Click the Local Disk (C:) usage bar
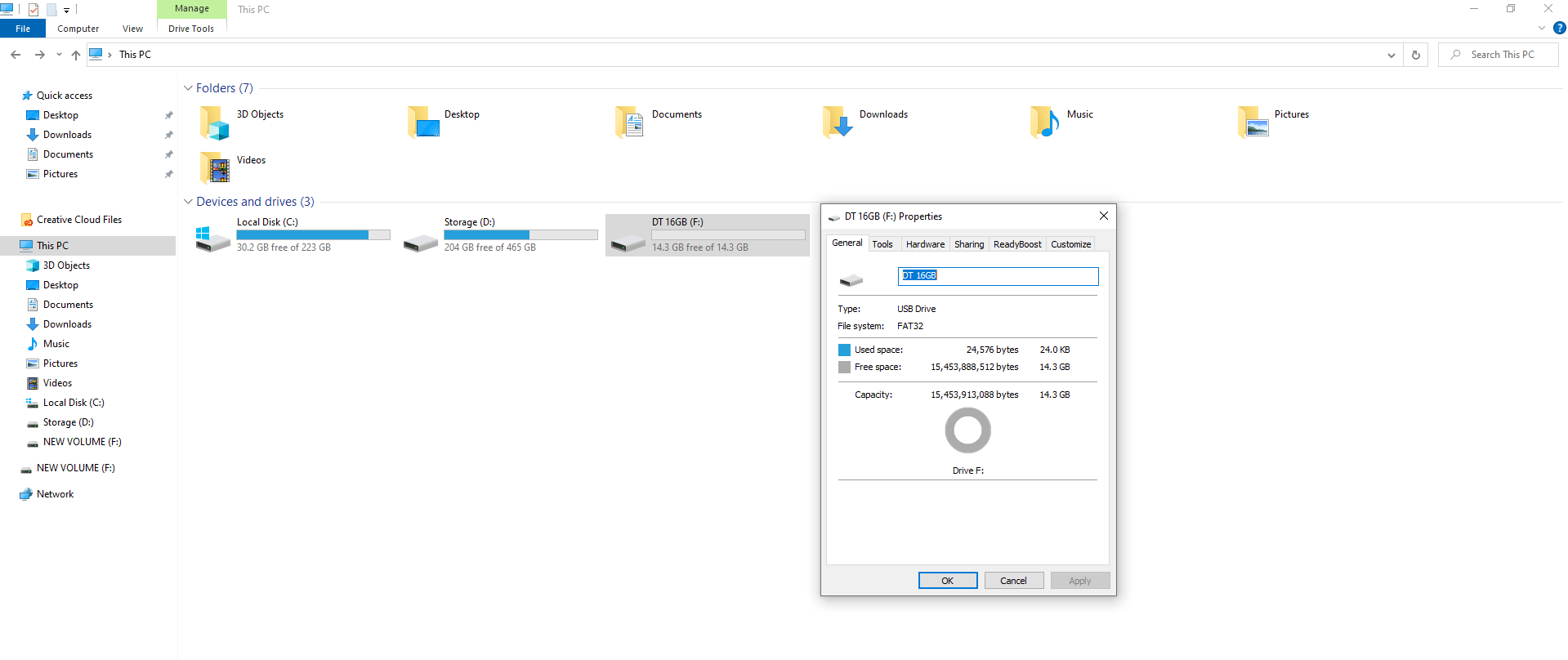Viewport: 1568px width, 660px height. click(314, 235)
